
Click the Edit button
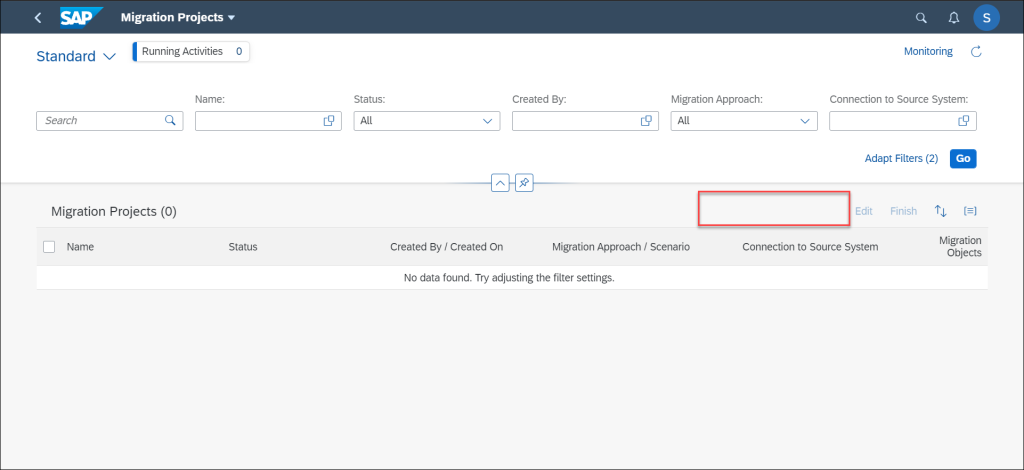(864, 211)
